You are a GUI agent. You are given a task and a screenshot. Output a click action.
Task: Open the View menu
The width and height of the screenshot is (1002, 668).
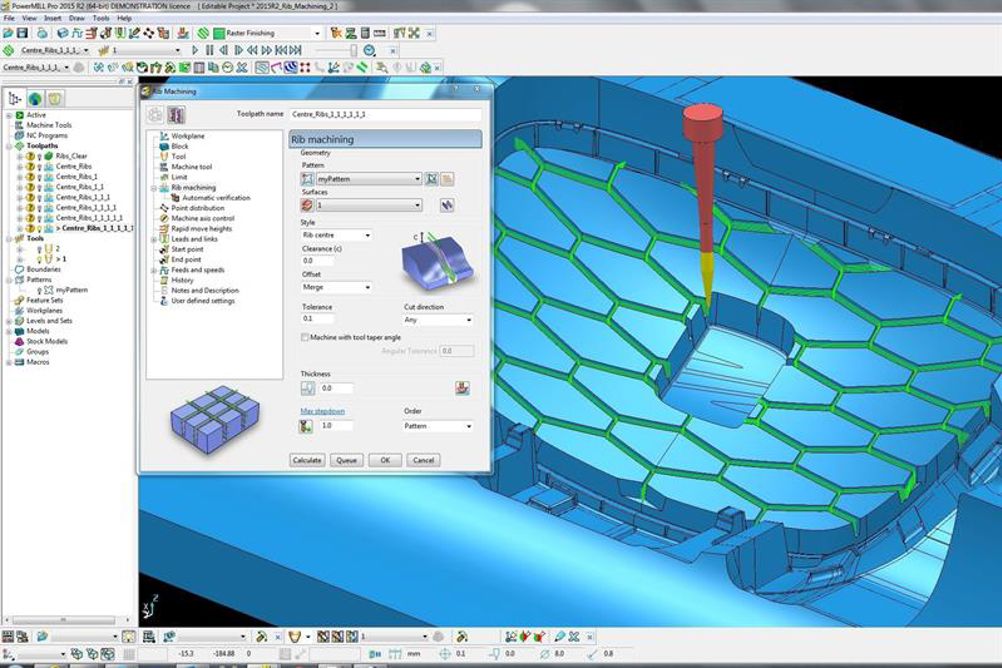coord(29,19)
